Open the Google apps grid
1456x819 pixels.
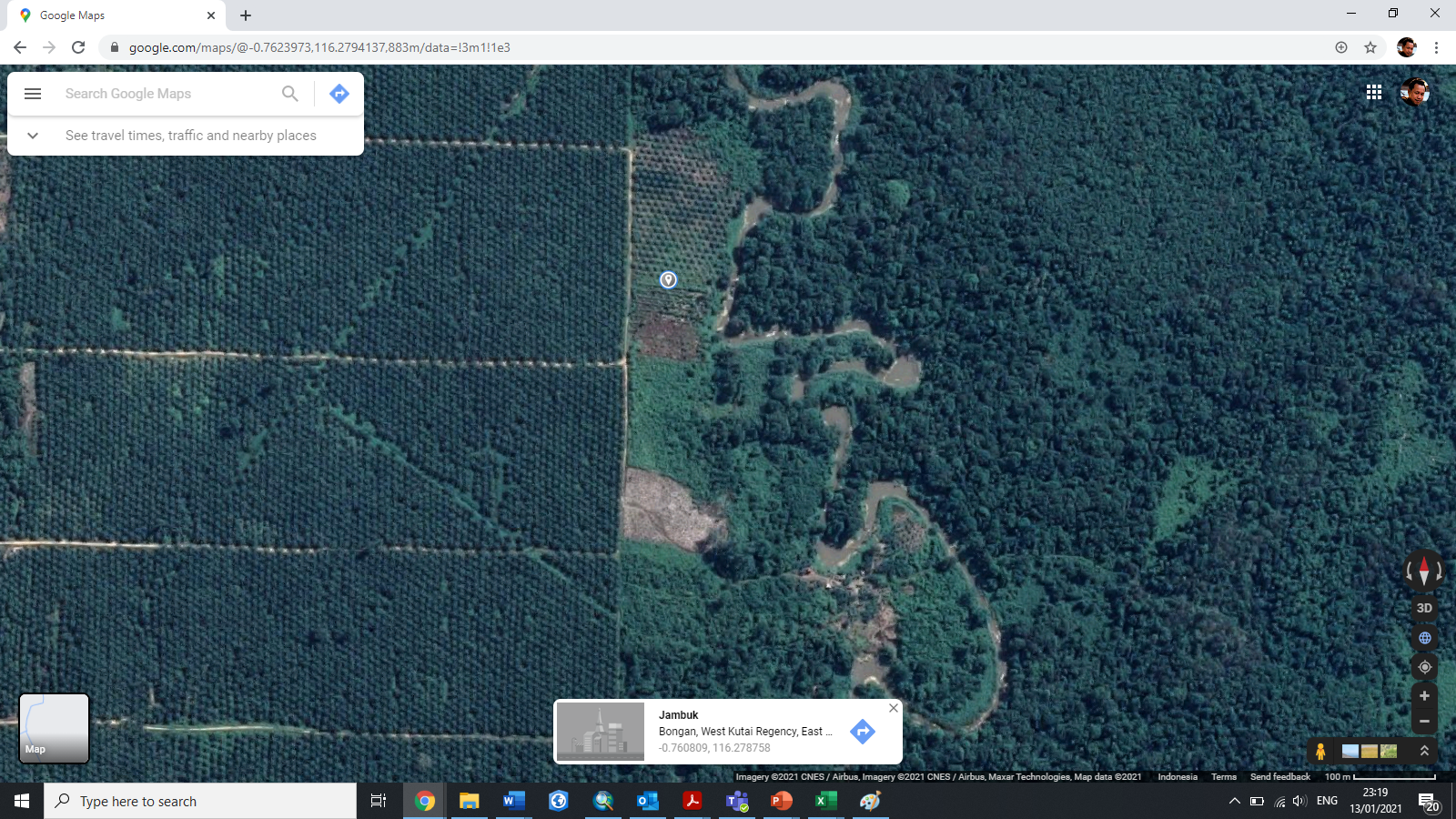1374,92
